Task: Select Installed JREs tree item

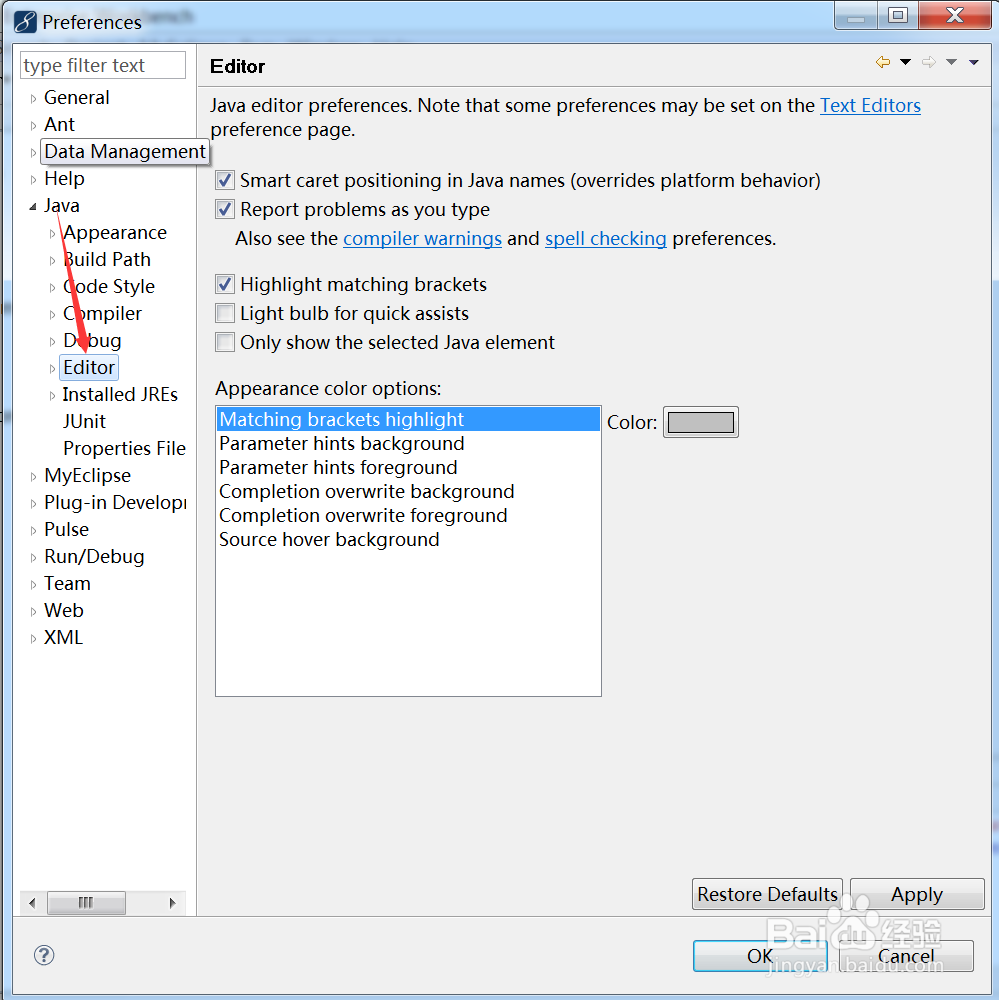Action: [120, 394]
